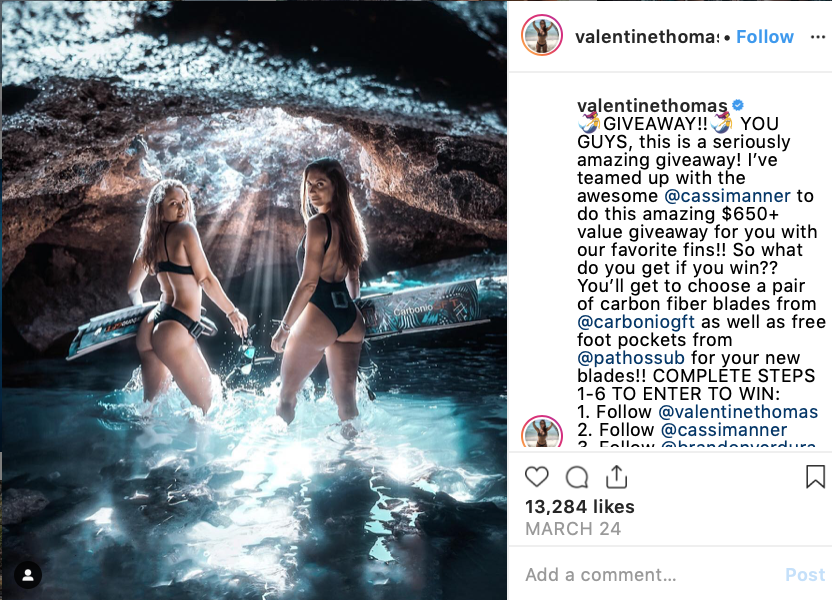This screenshot has height=600, width=832.
Task: Click the small profile avatar near caption steps
Action: (x=542, y=431)
